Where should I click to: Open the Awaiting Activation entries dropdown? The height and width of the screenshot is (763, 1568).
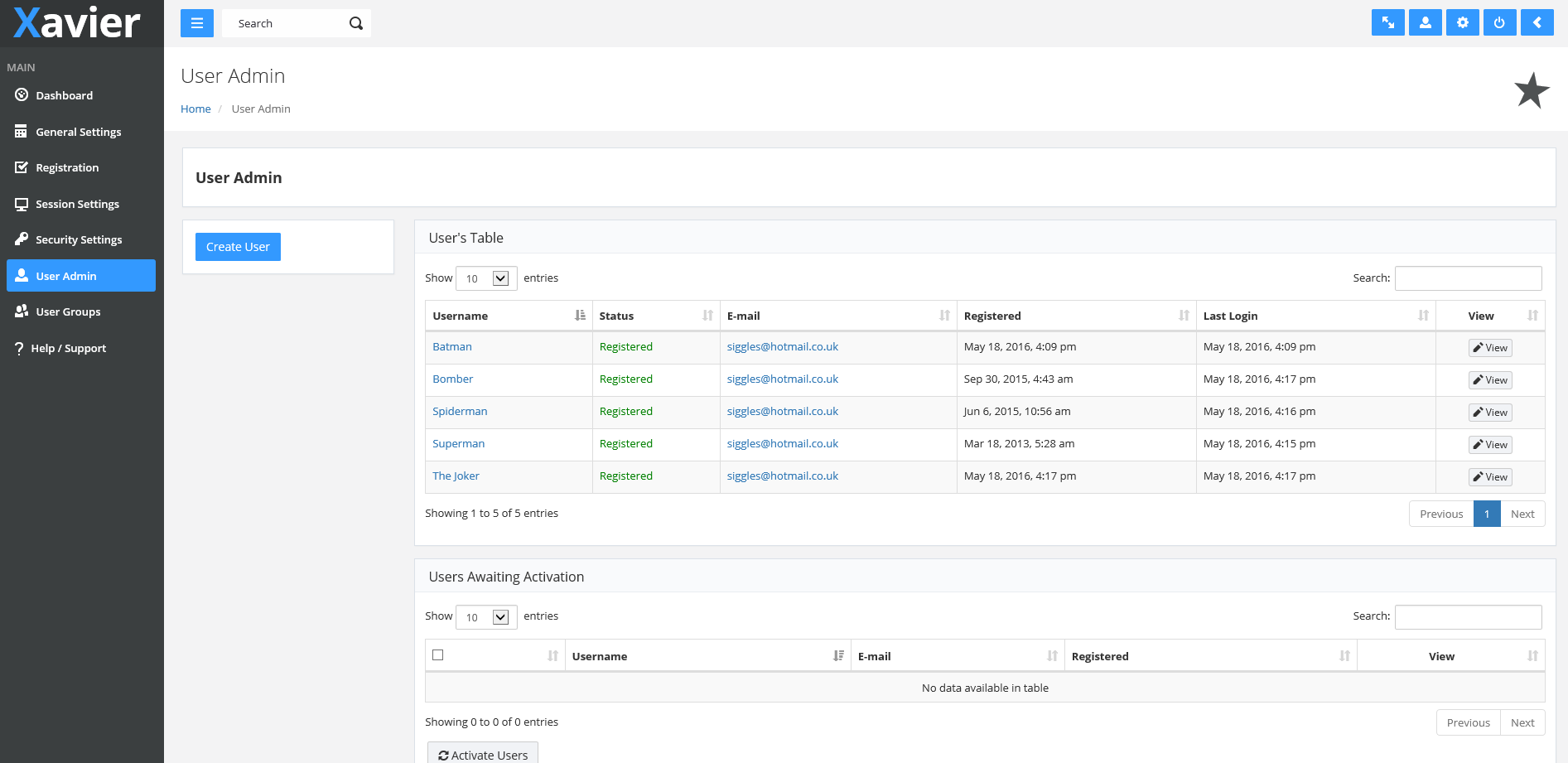tap(486, 617)
